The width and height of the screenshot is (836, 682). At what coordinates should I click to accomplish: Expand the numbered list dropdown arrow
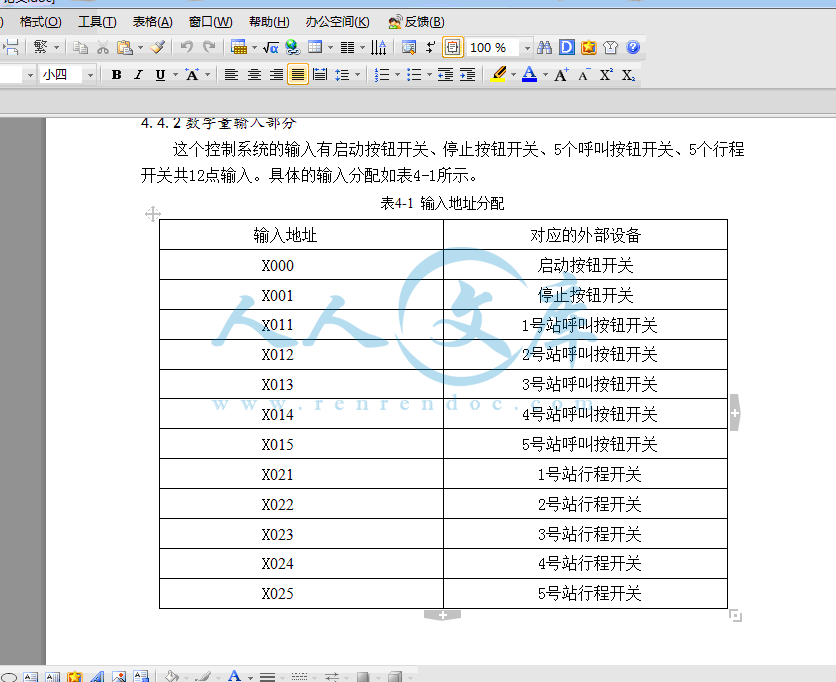[397, 75]
